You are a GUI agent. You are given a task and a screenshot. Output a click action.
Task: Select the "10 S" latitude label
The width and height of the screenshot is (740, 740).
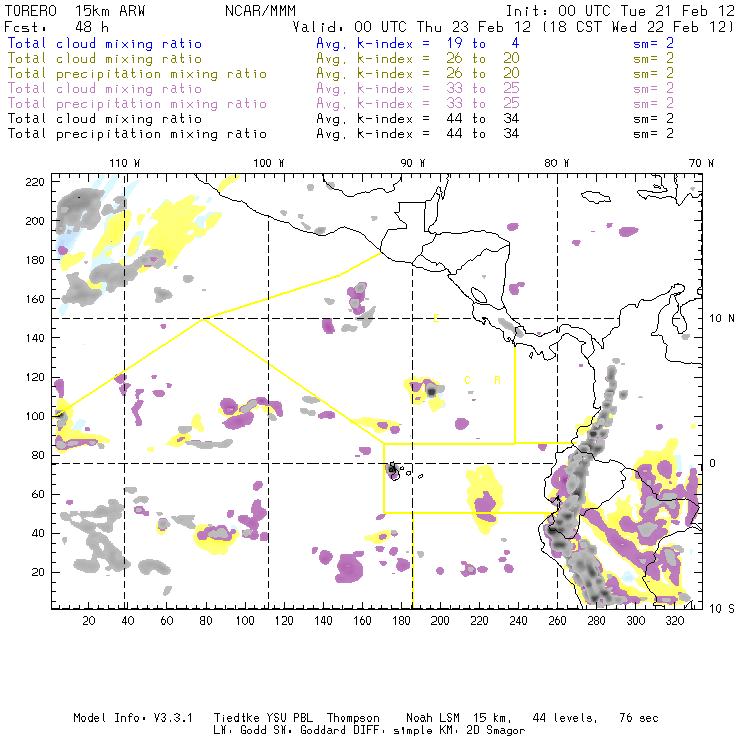click(722, 609)
